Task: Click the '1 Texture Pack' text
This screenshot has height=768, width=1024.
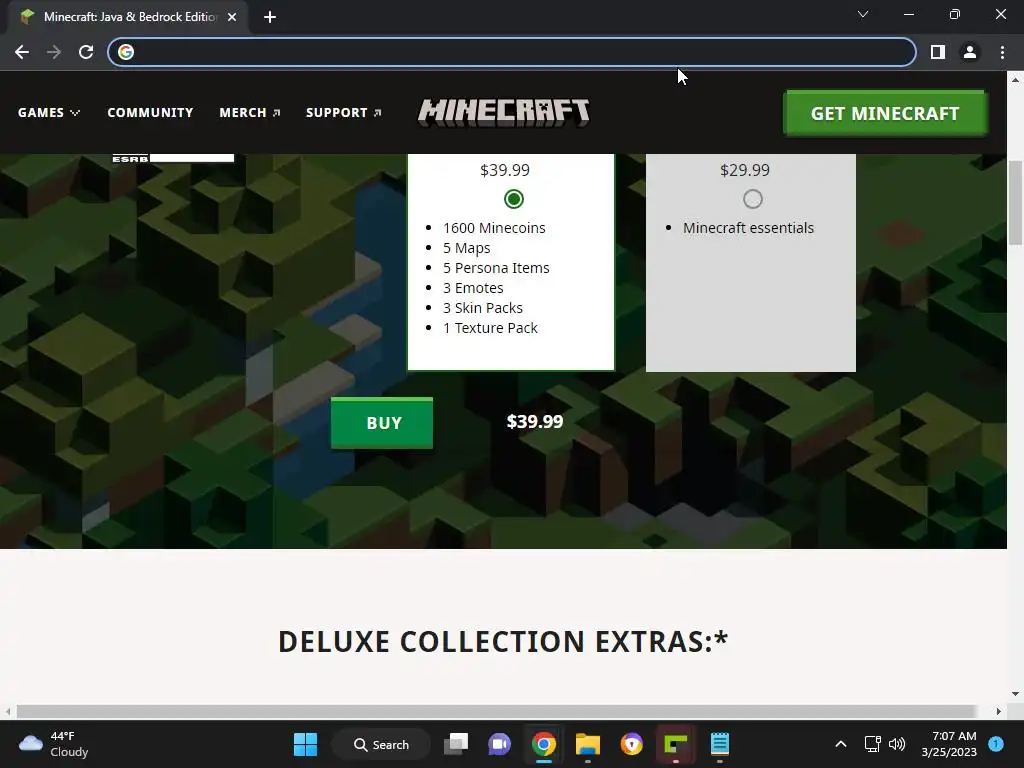Action: (x=490, y=328)
